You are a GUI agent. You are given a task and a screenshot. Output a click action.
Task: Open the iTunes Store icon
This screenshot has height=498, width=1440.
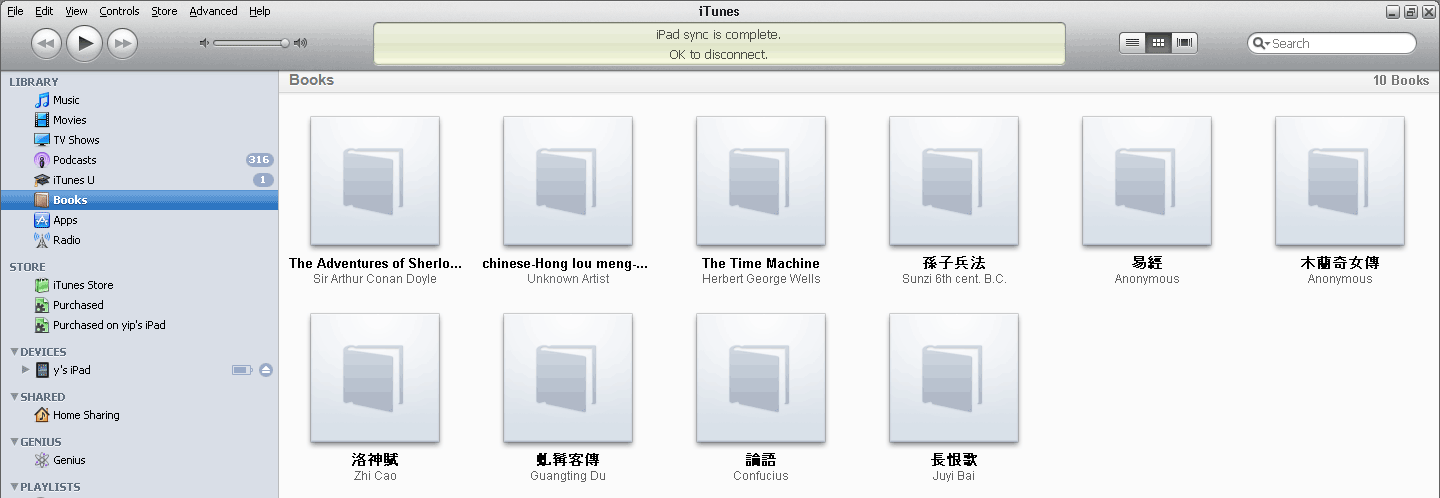pyautogui.click(x=42, y=285)
